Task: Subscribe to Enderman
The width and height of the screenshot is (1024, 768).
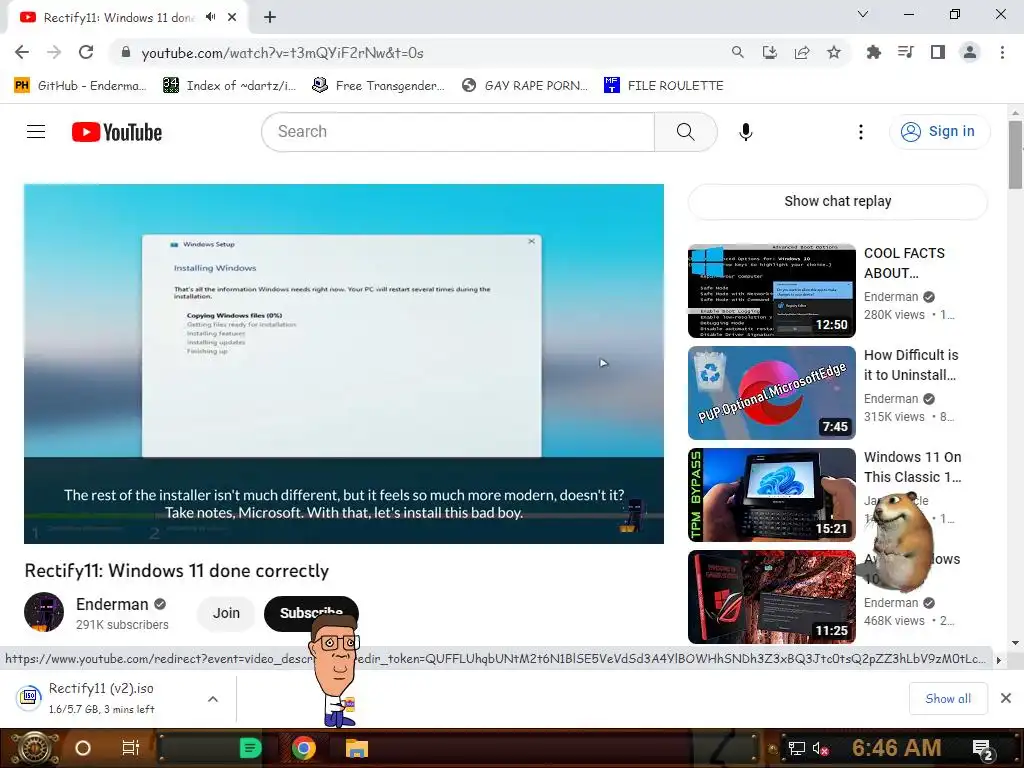Action: point(311,613)
